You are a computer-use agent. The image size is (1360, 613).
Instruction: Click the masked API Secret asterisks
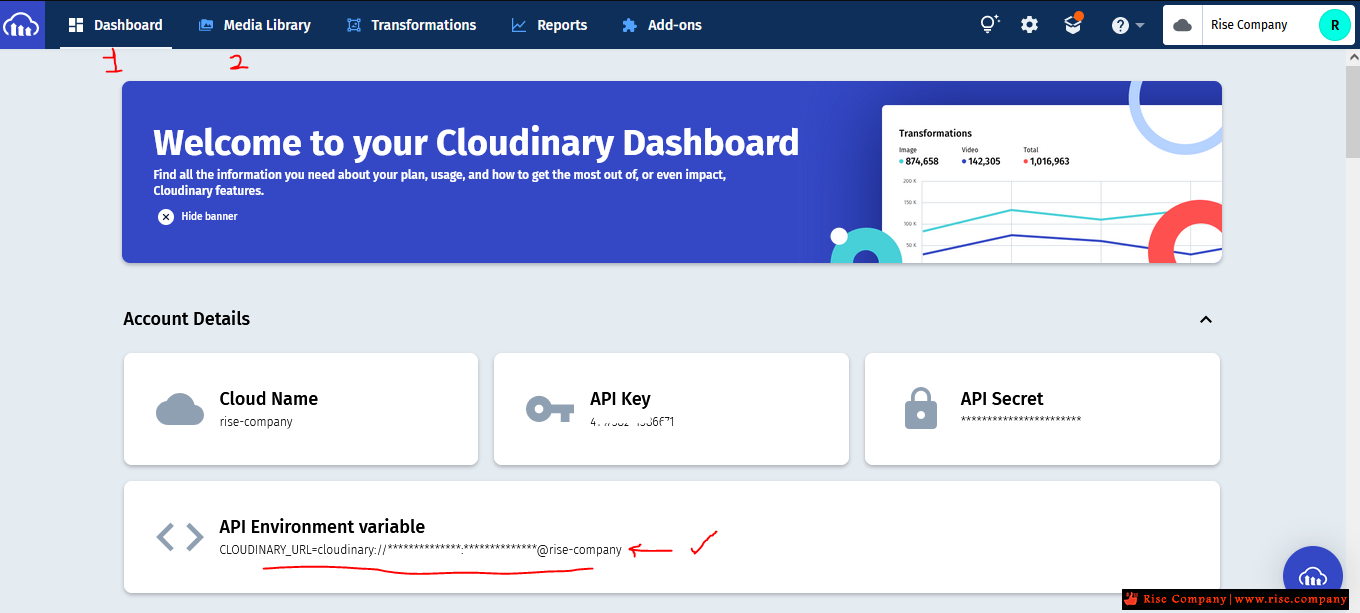(x=1021, y=420)
